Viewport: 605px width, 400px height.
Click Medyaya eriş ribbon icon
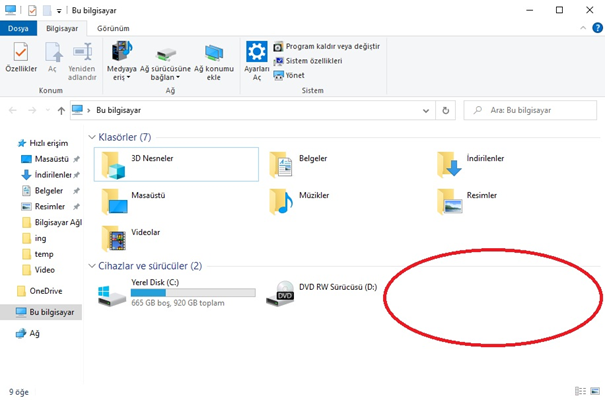122,60
